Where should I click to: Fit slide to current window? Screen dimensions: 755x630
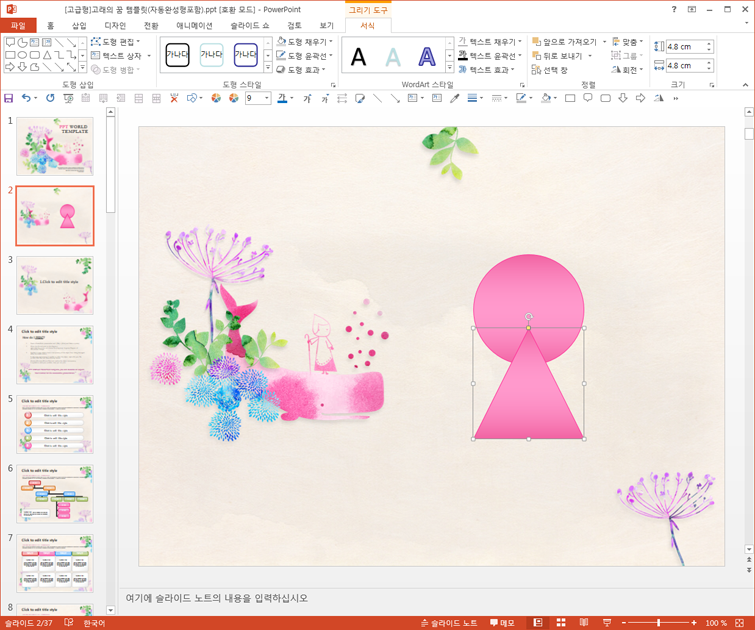click(740, 623)
